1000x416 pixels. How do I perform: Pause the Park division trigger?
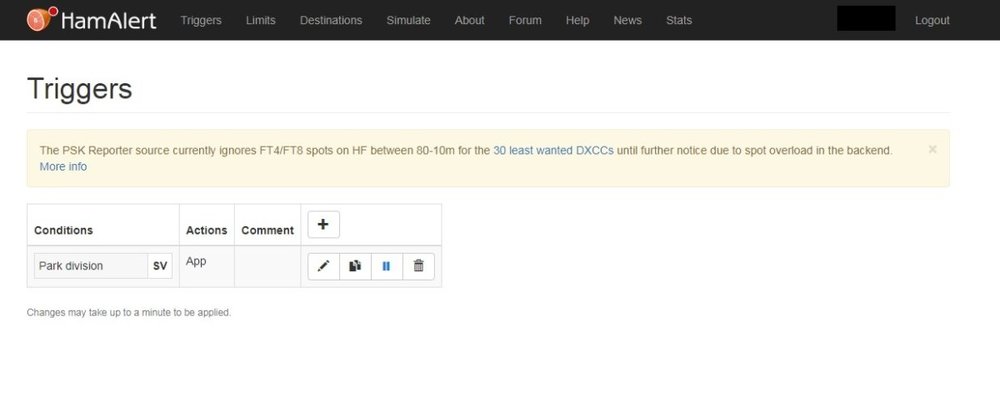coord(387,266)
